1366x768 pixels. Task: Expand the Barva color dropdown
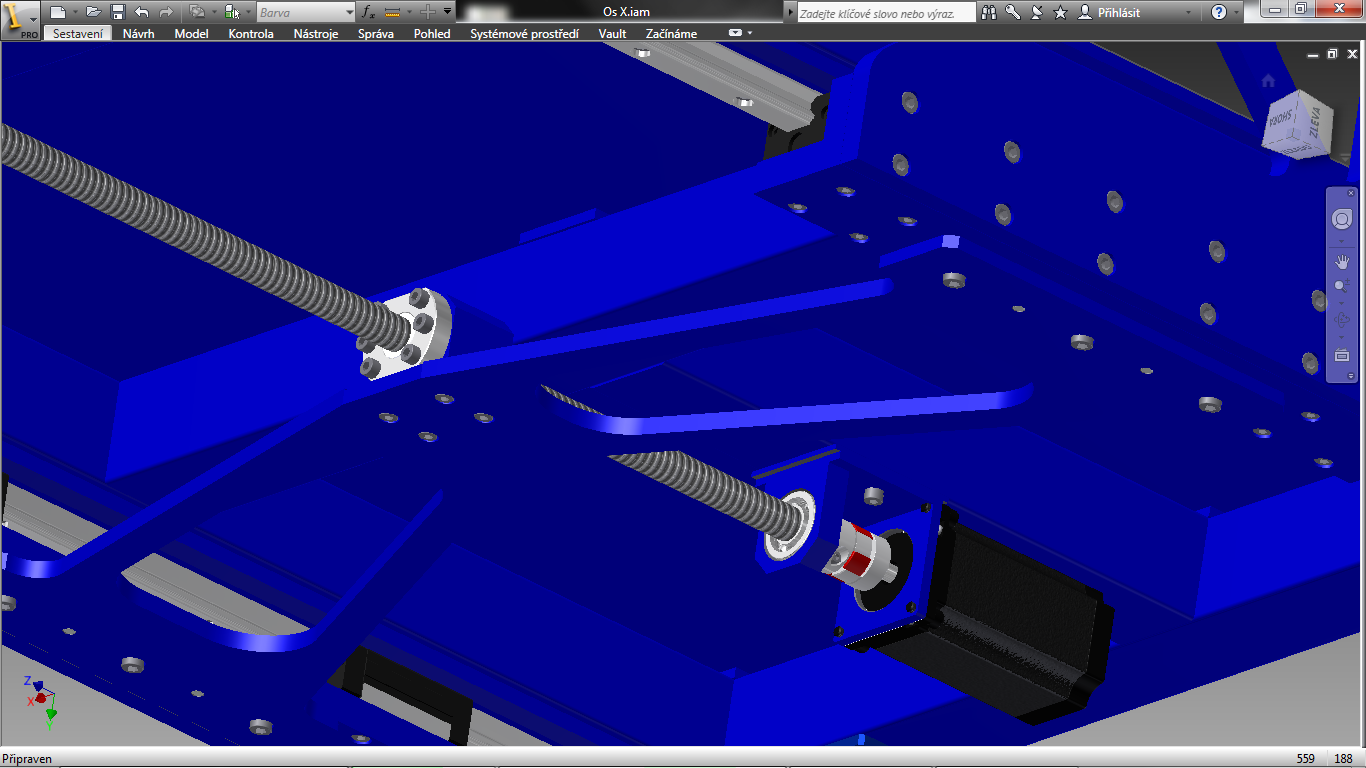[349, 12]
